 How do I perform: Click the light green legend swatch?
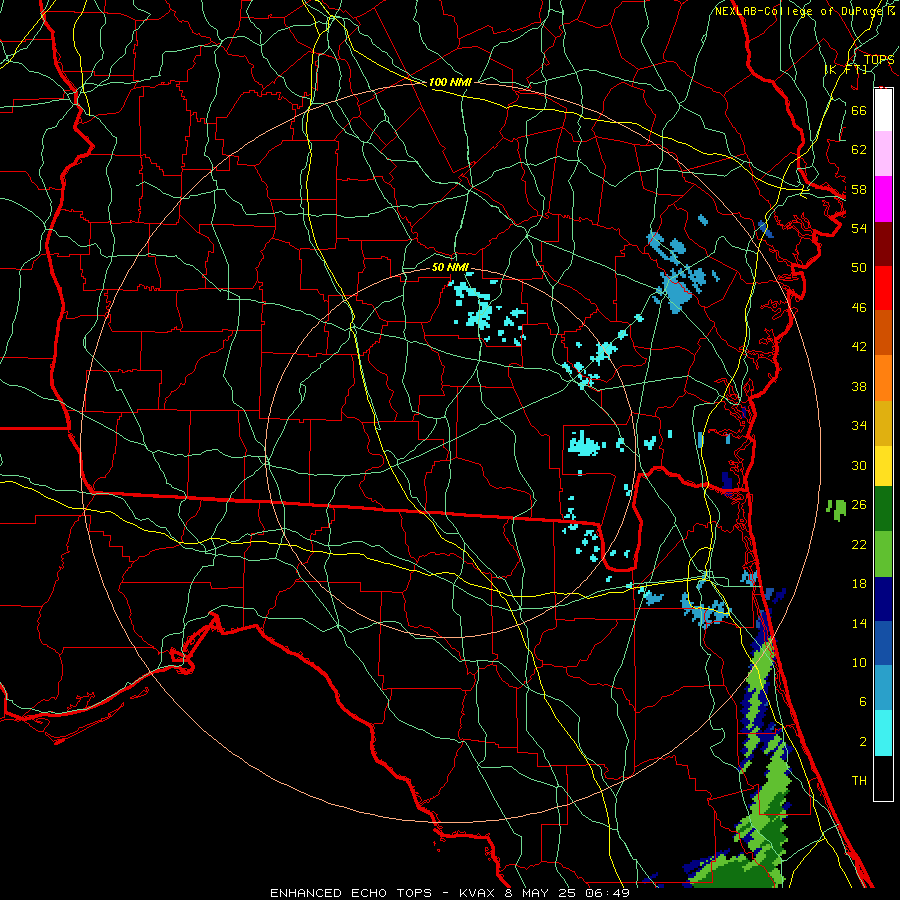pyautogui.click(x=883, y=554)
